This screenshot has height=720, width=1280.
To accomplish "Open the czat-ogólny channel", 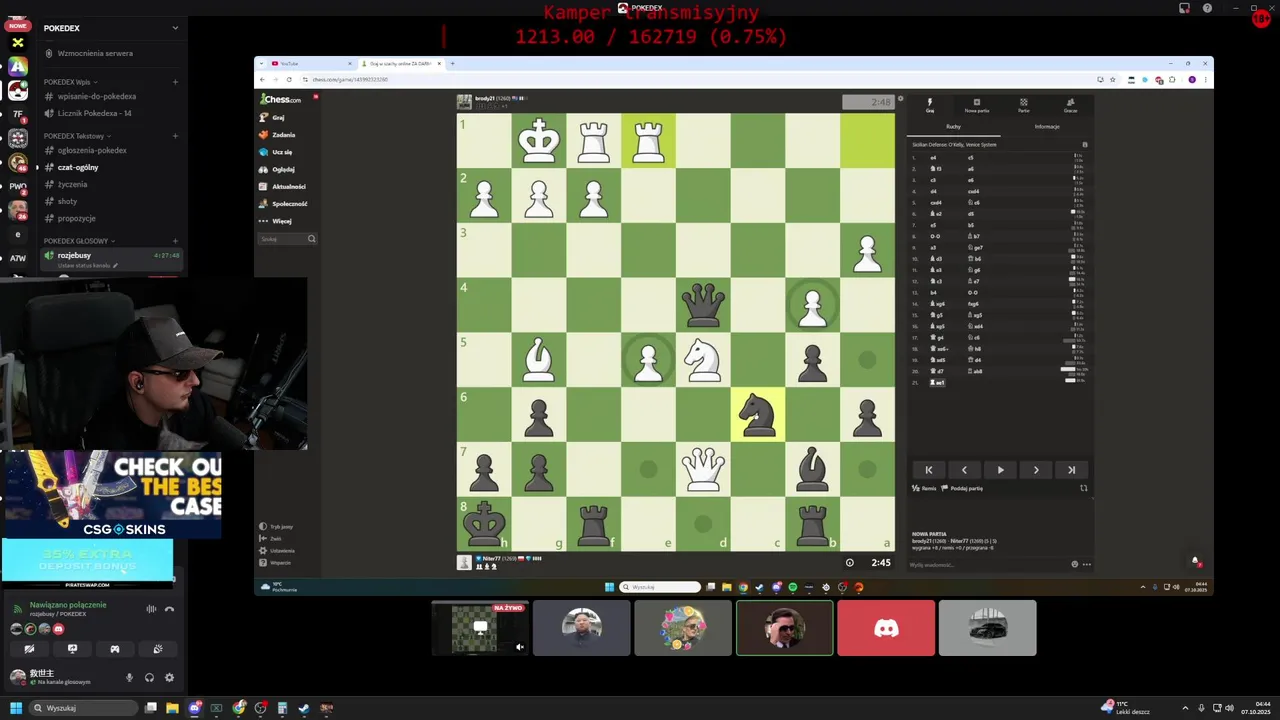I will 78,167.
